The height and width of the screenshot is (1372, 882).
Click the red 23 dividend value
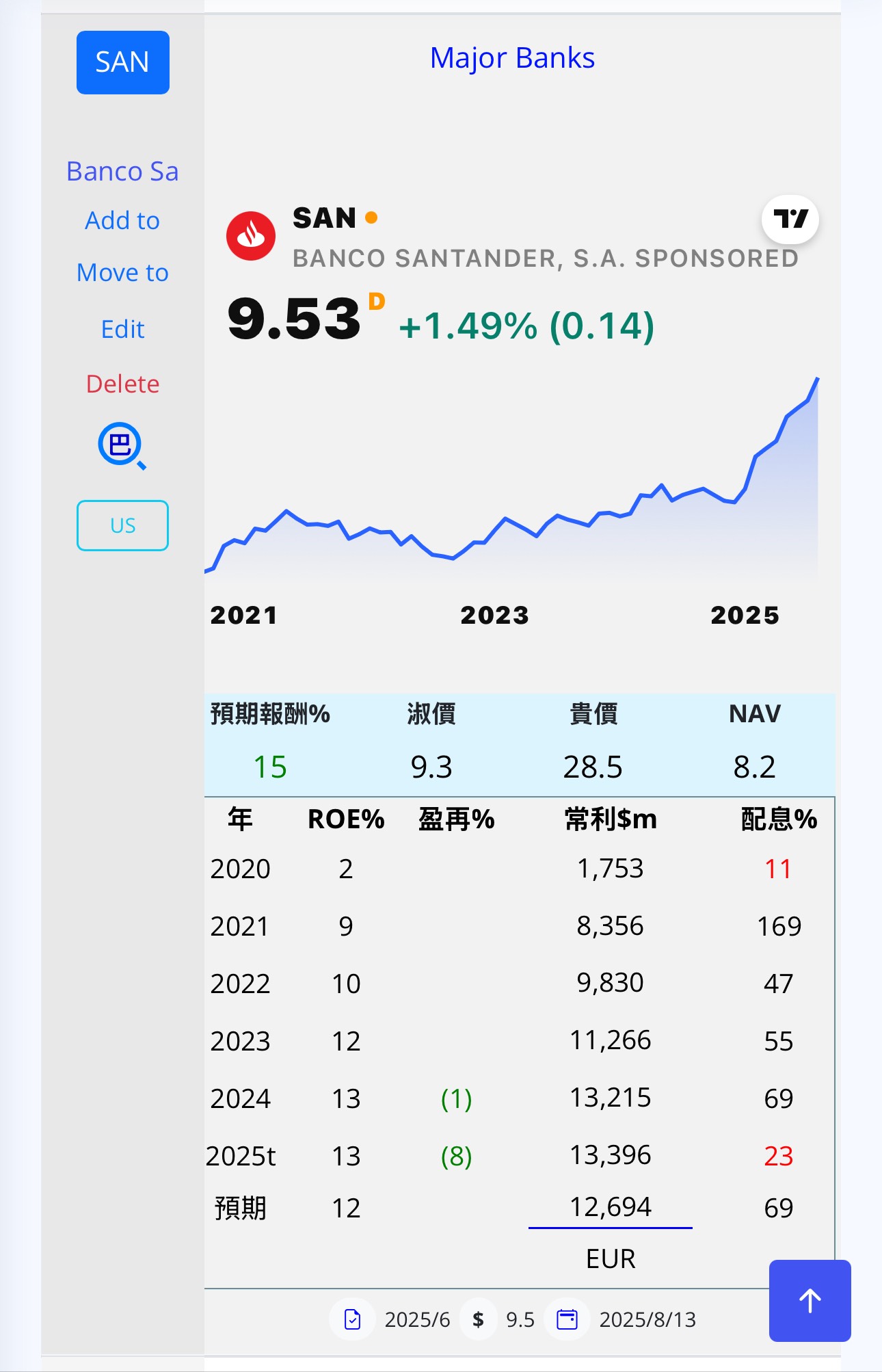pos(779,1156)
